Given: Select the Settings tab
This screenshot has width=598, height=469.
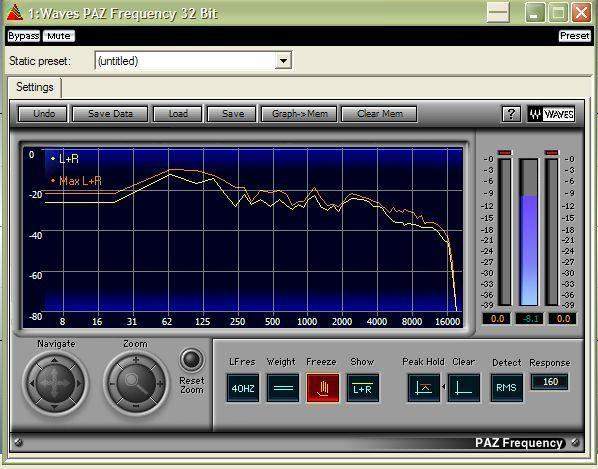Looking at the screenshot, I should click(x=35, y=87).
